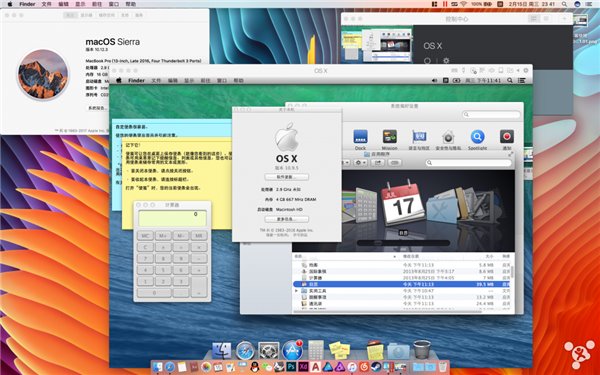The width and height of the screenshot is (600, 375).
Task: Click the Software Update button under OS X version
Action: pos(287,177)
